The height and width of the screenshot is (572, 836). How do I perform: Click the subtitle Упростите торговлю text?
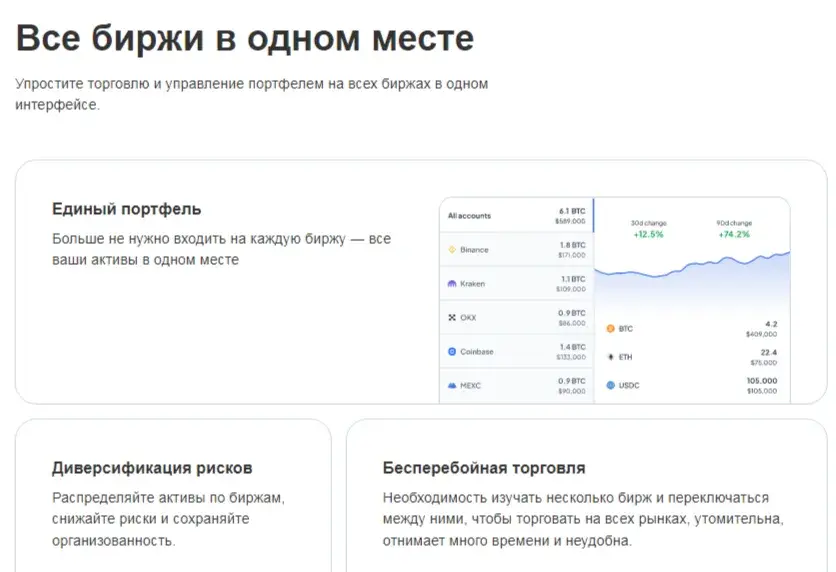pyautogui.click(x=251, y=94)
